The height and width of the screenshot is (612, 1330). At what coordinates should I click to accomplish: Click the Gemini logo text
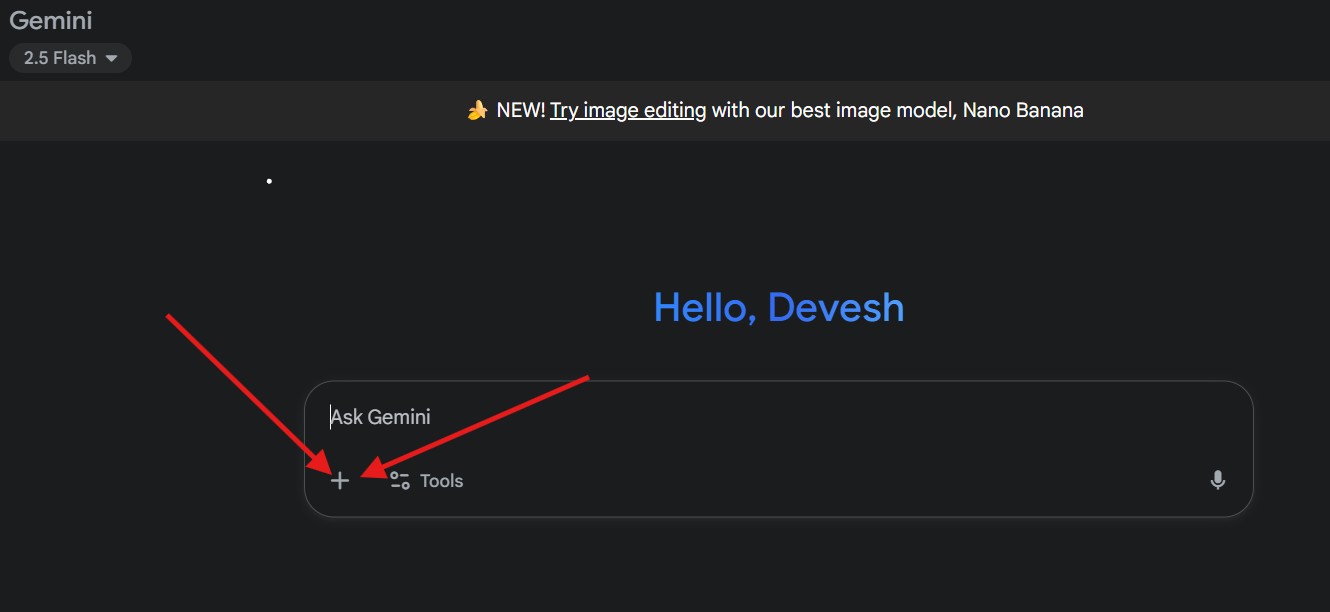pyautogui.click(x=51, y=19)
